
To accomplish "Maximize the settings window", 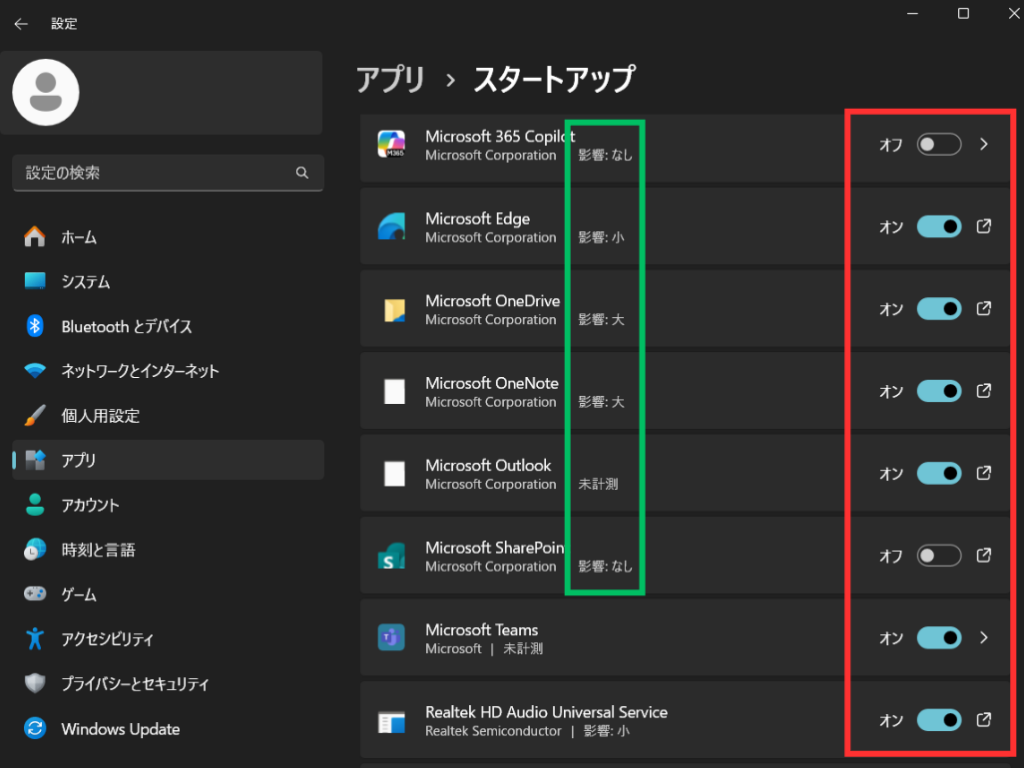I will tap(963, 14).
